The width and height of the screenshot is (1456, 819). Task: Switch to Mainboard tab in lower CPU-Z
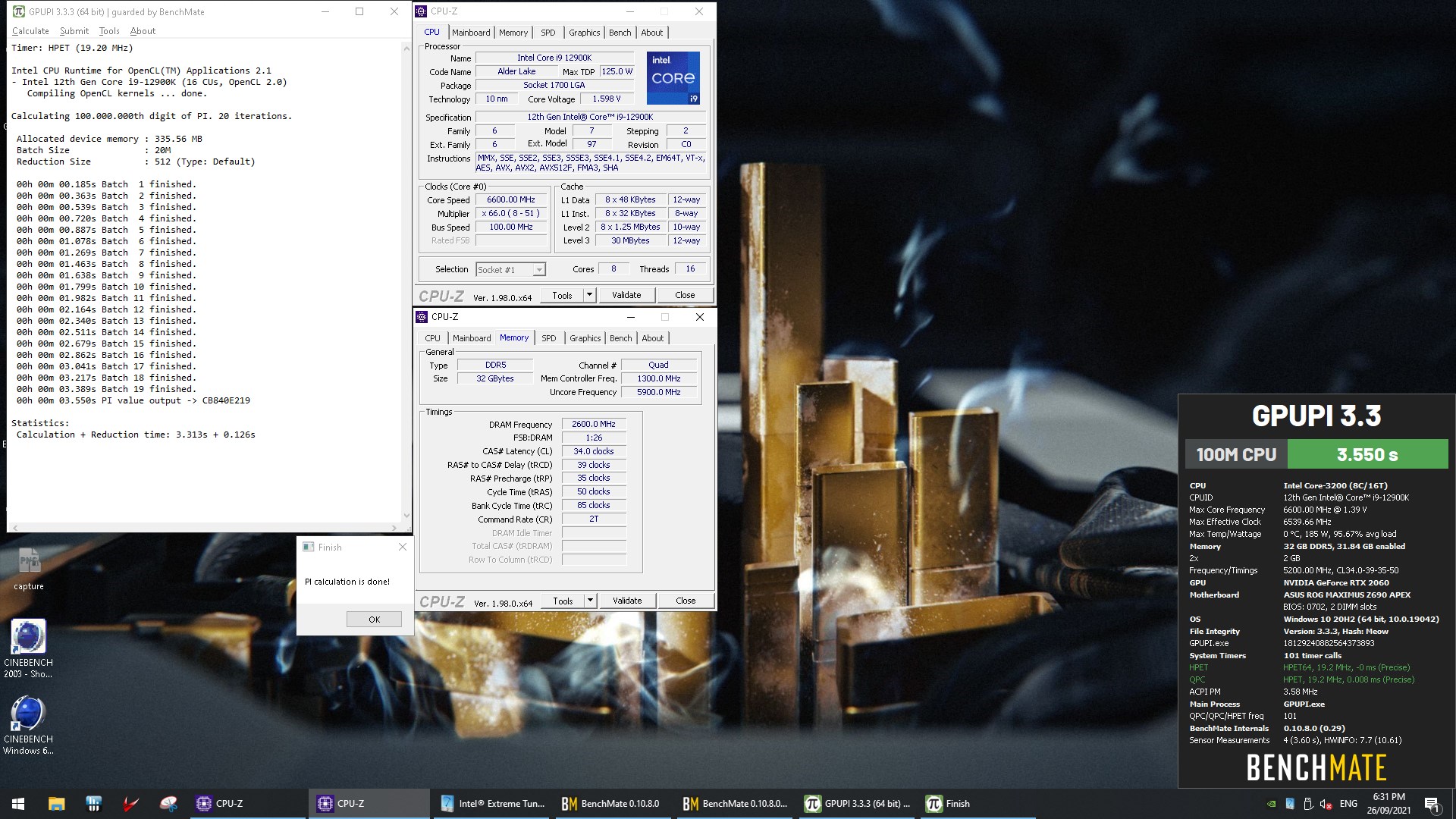click(472, 338)
